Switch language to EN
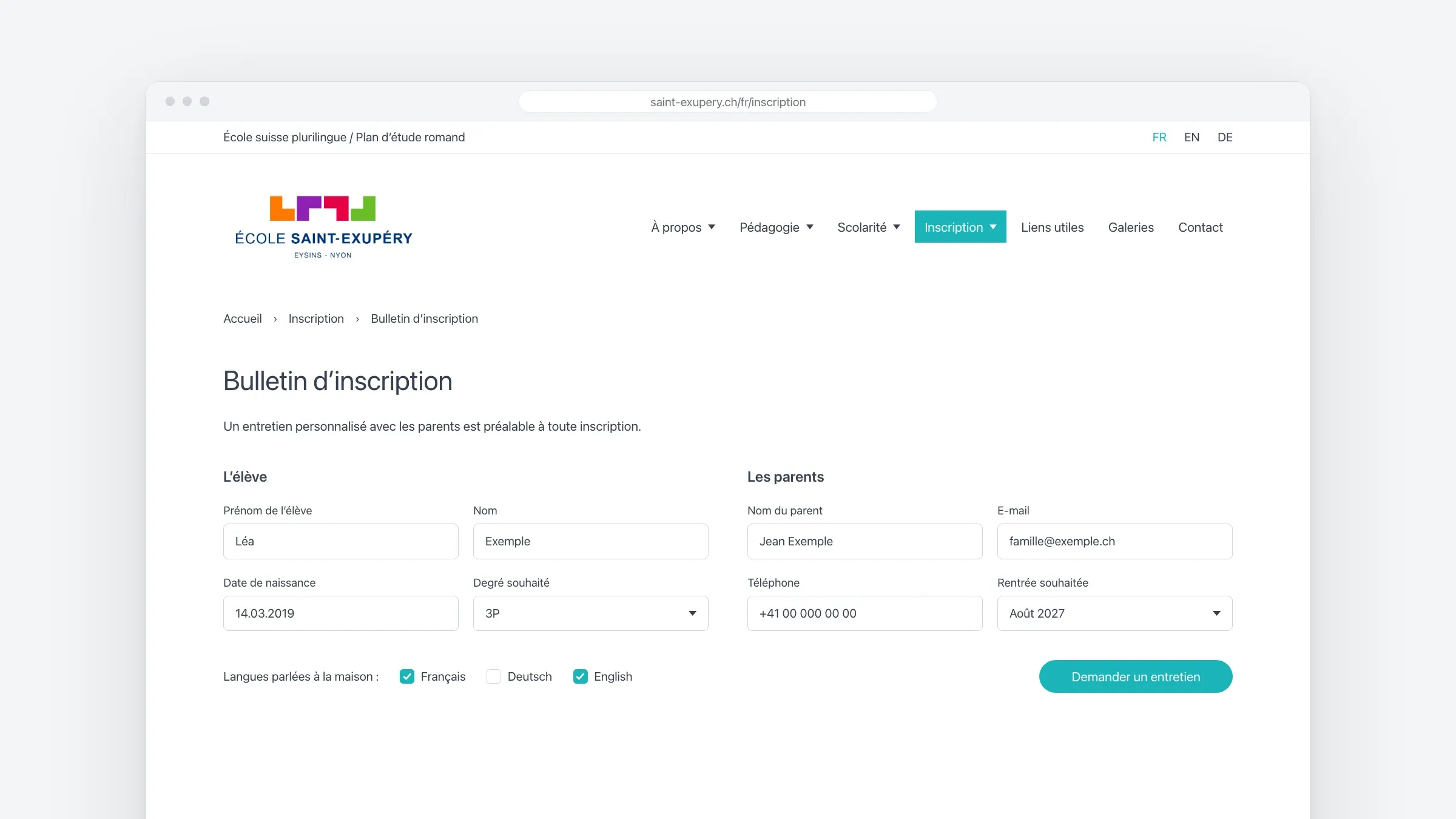Screen dimensions: 1456x819 pos(1191,137)
